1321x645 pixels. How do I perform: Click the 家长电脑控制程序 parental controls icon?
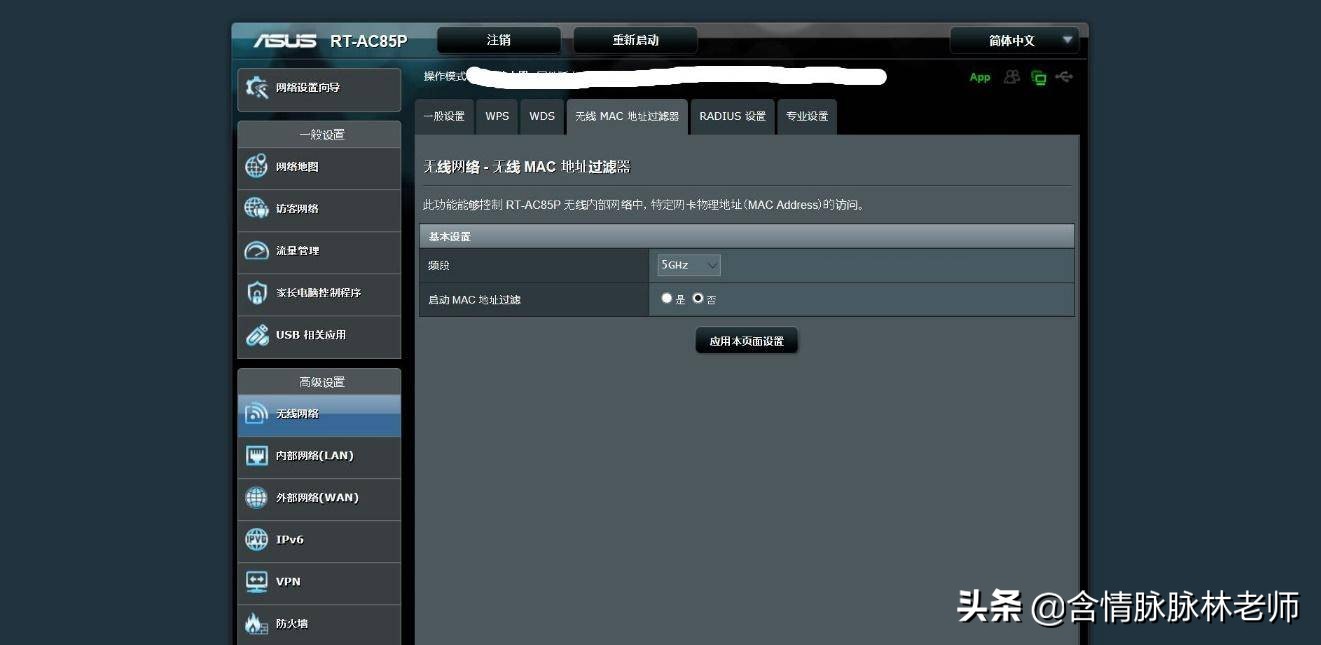pos(257,294)
